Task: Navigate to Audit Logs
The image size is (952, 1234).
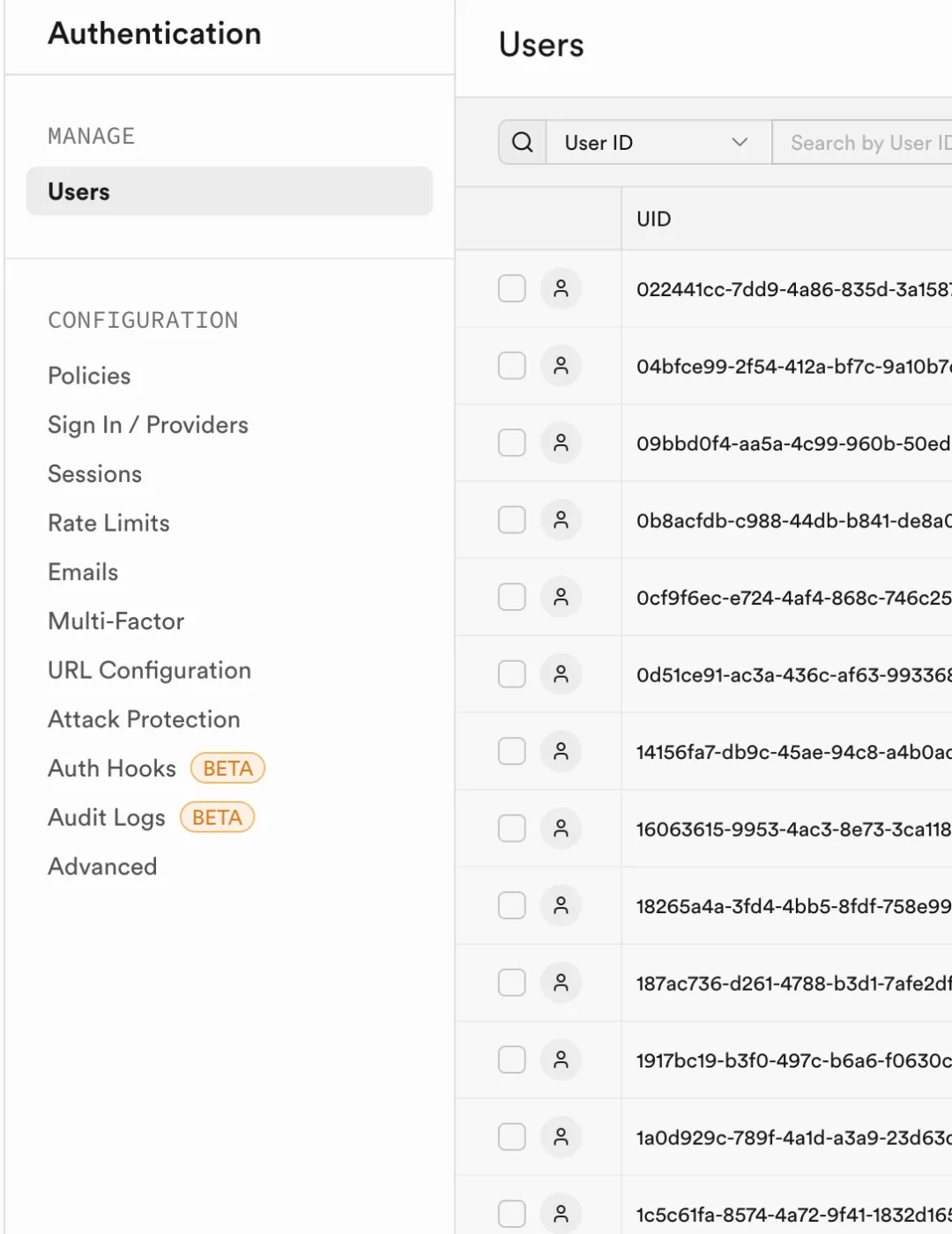Action: [107, 818]
